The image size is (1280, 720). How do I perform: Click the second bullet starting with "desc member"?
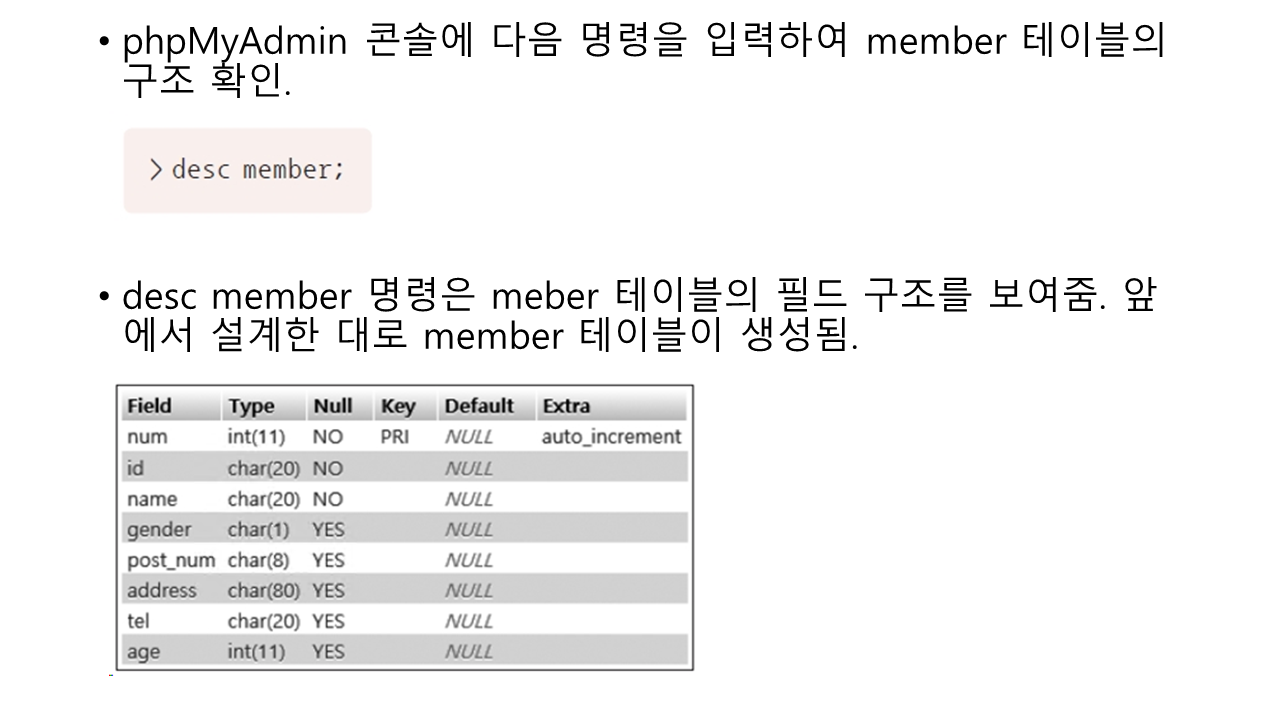tap(640, 316)
